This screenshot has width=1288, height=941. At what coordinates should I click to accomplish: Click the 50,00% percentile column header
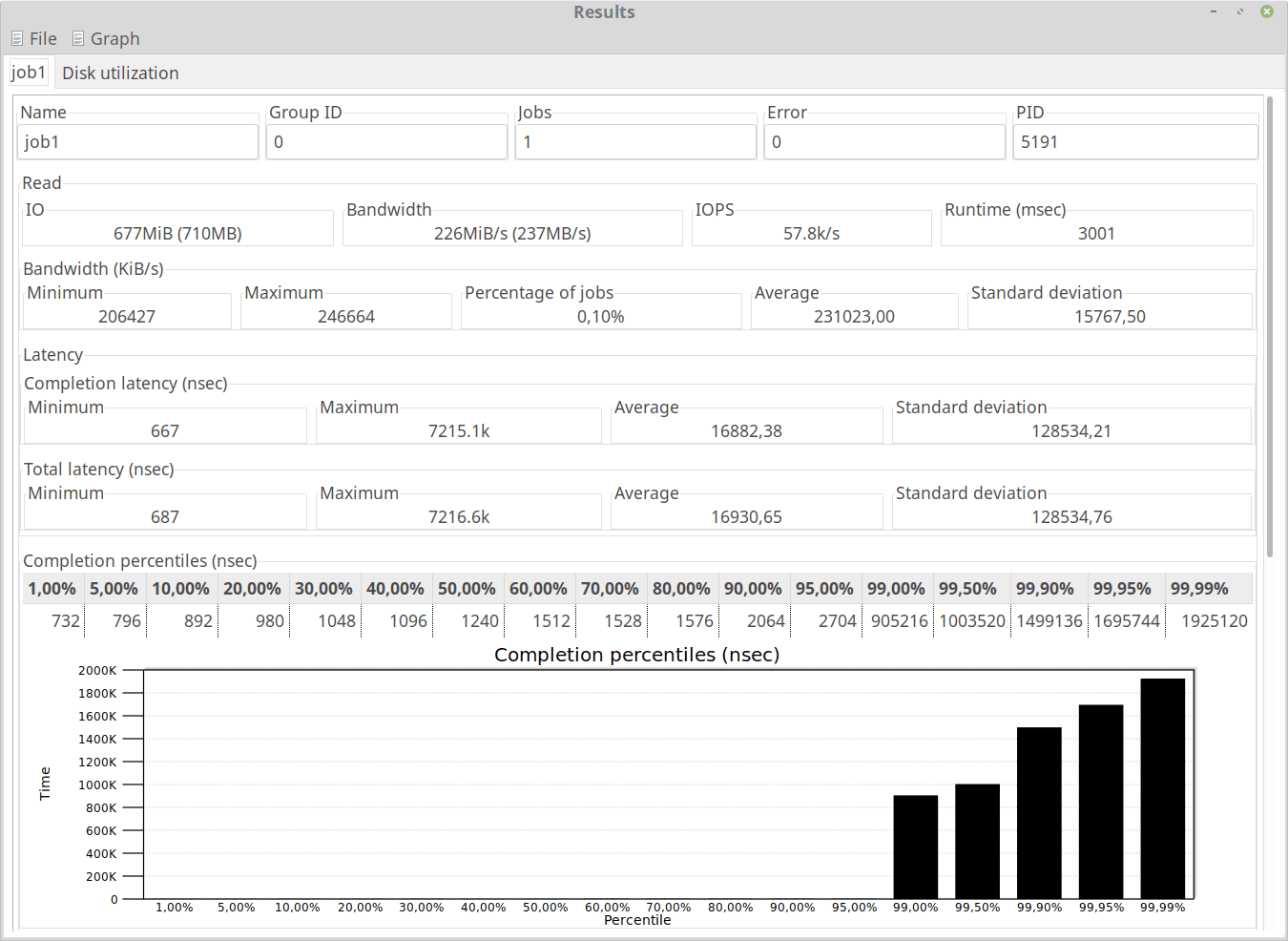tap(467, 589)
